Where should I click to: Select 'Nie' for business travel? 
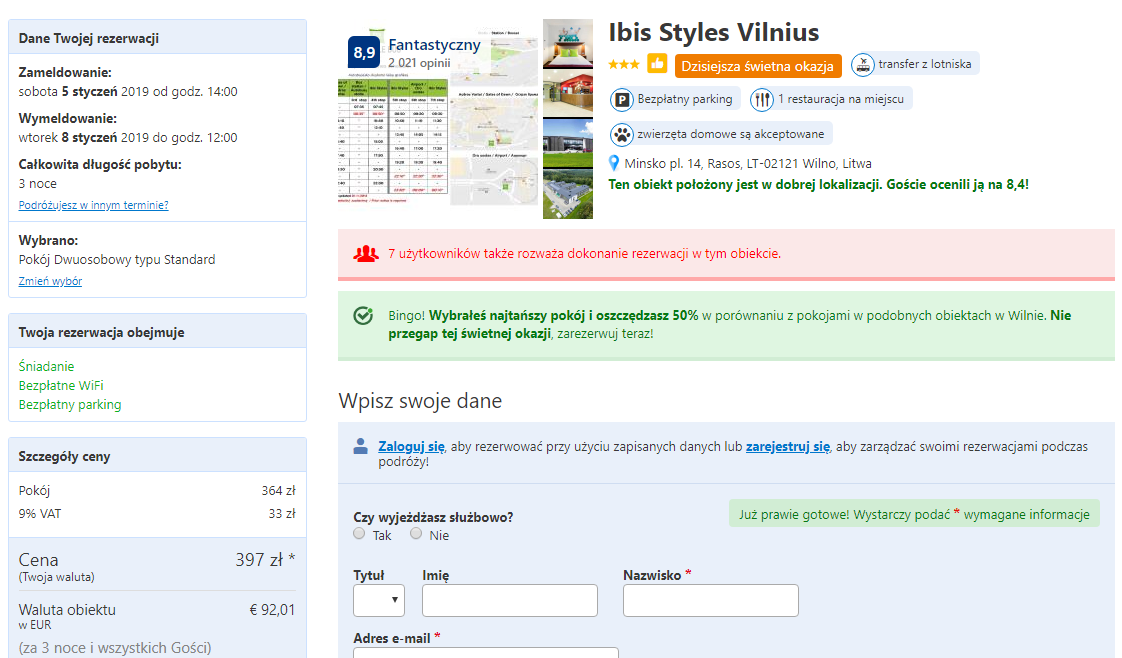pyautogui.click(x=416, y=534)
